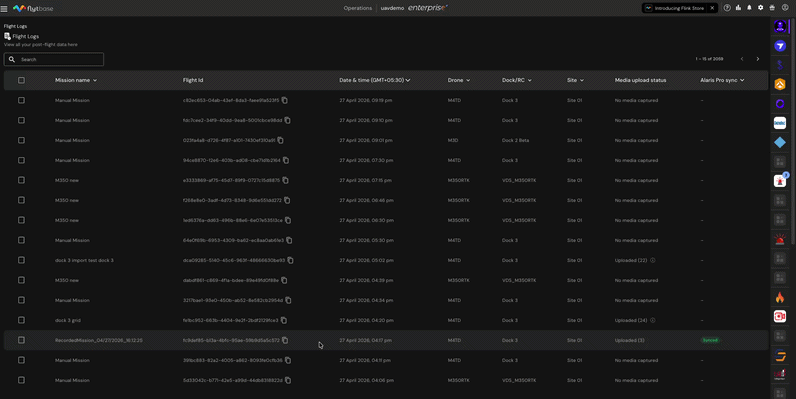Image resolution: width=796 pixels, height=399 pixels.
Task: Open the purple ring app in sidebar
Action: pyautogui.click(x=780, y=104)
